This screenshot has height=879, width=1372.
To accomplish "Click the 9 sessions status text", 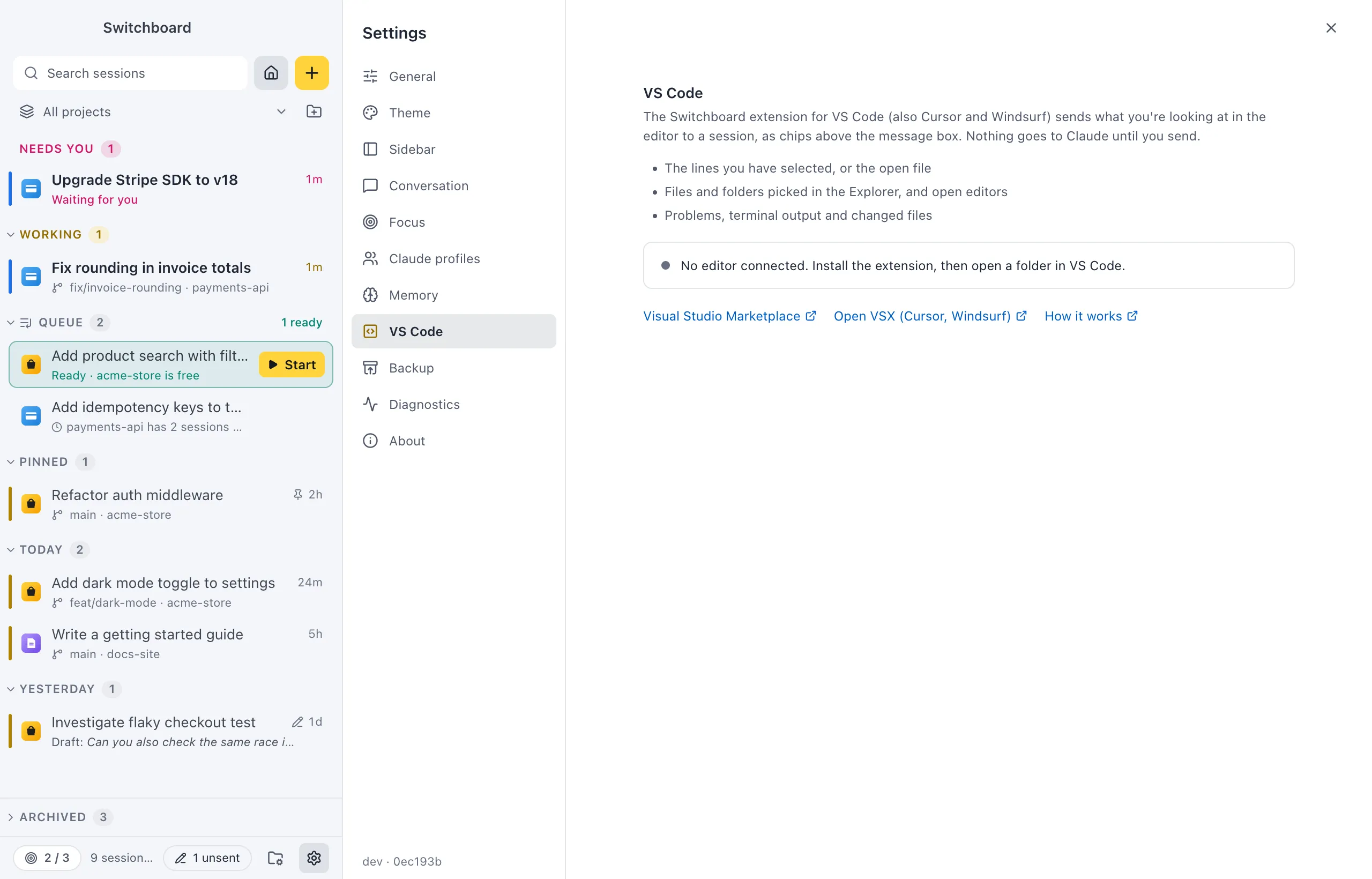I will tap(122, 858).
